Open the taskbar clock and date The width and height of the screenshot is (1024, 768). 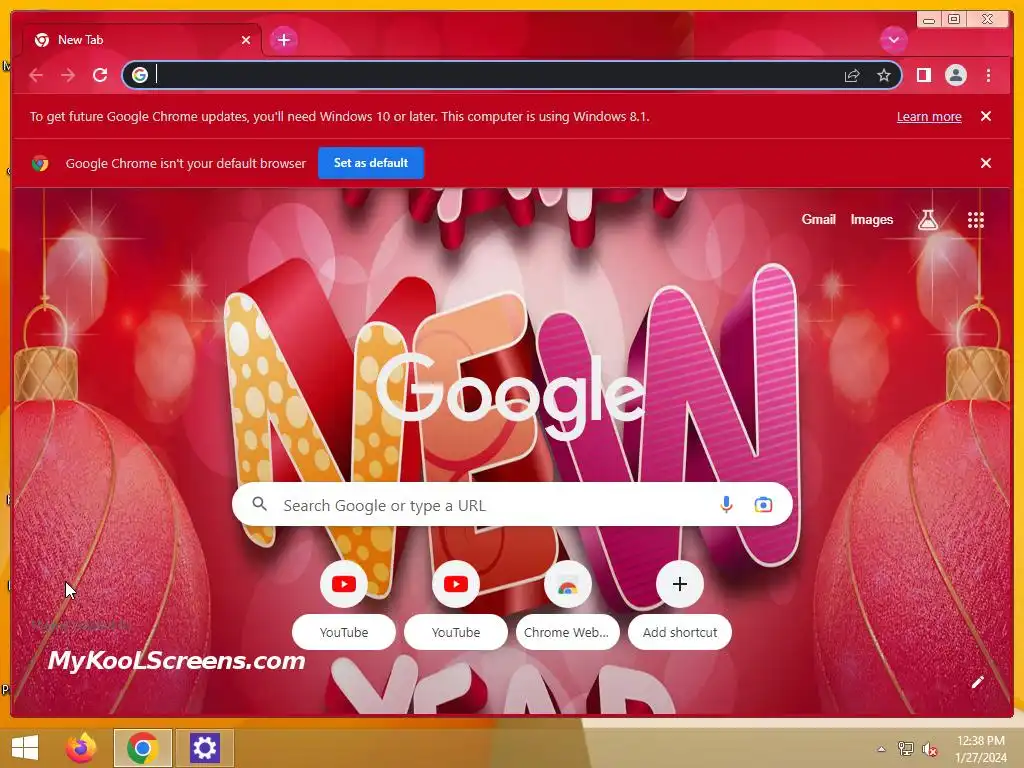[980, 748]
